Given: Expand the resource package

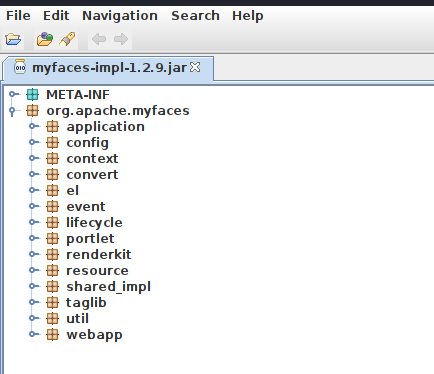Looking at the screenshot, I should click(x=34, y=270).
